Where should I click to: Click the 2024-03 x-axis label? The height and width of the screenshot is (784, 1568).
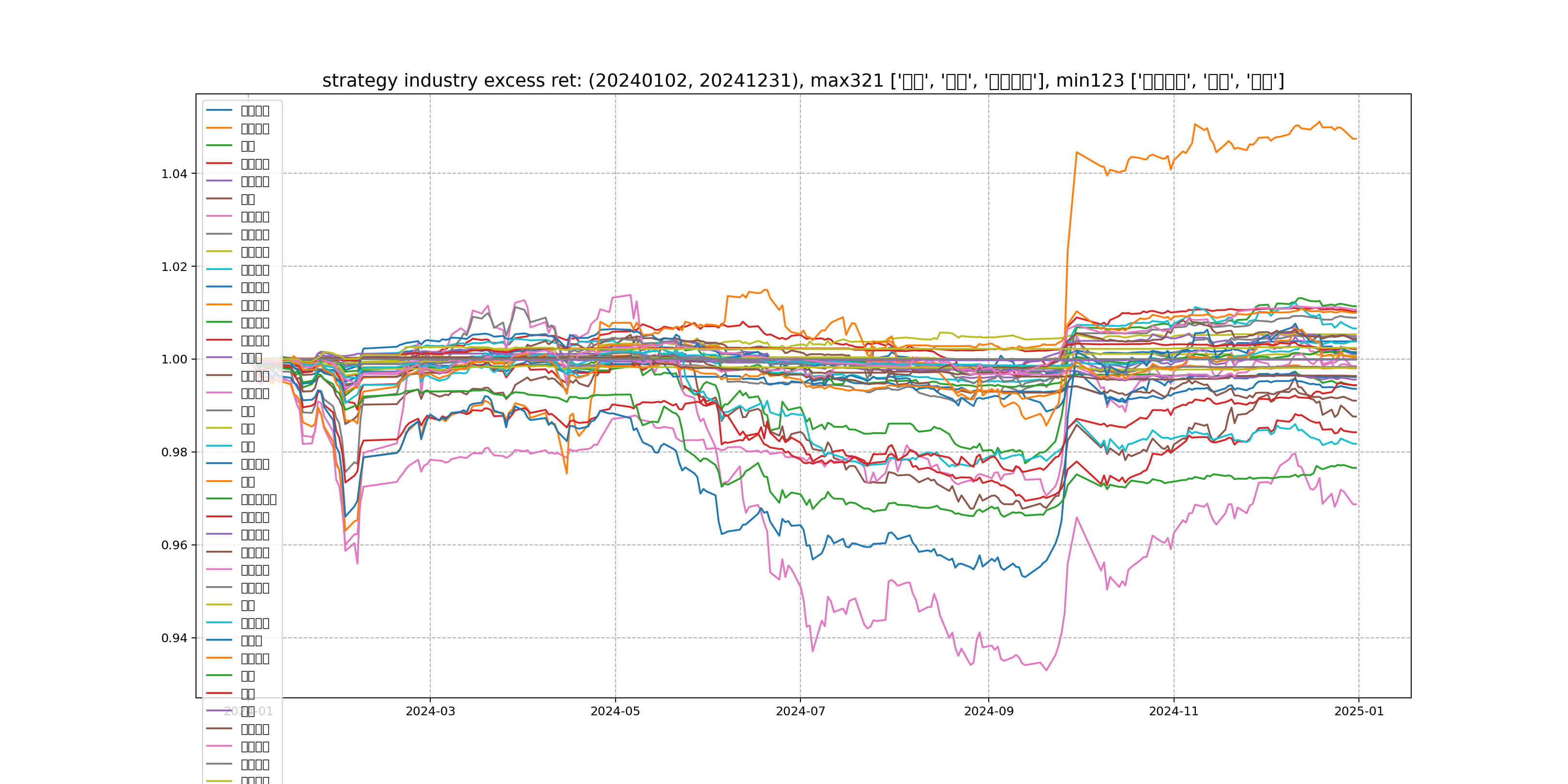[x=430, y=711]
